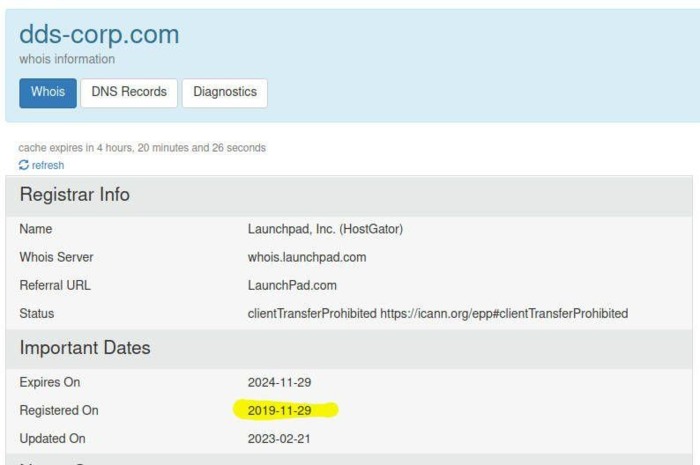The height and width of the screenshot is (465, 700).
Task: Click the whois.launchpad.com server value
Action: click(307, 257)
